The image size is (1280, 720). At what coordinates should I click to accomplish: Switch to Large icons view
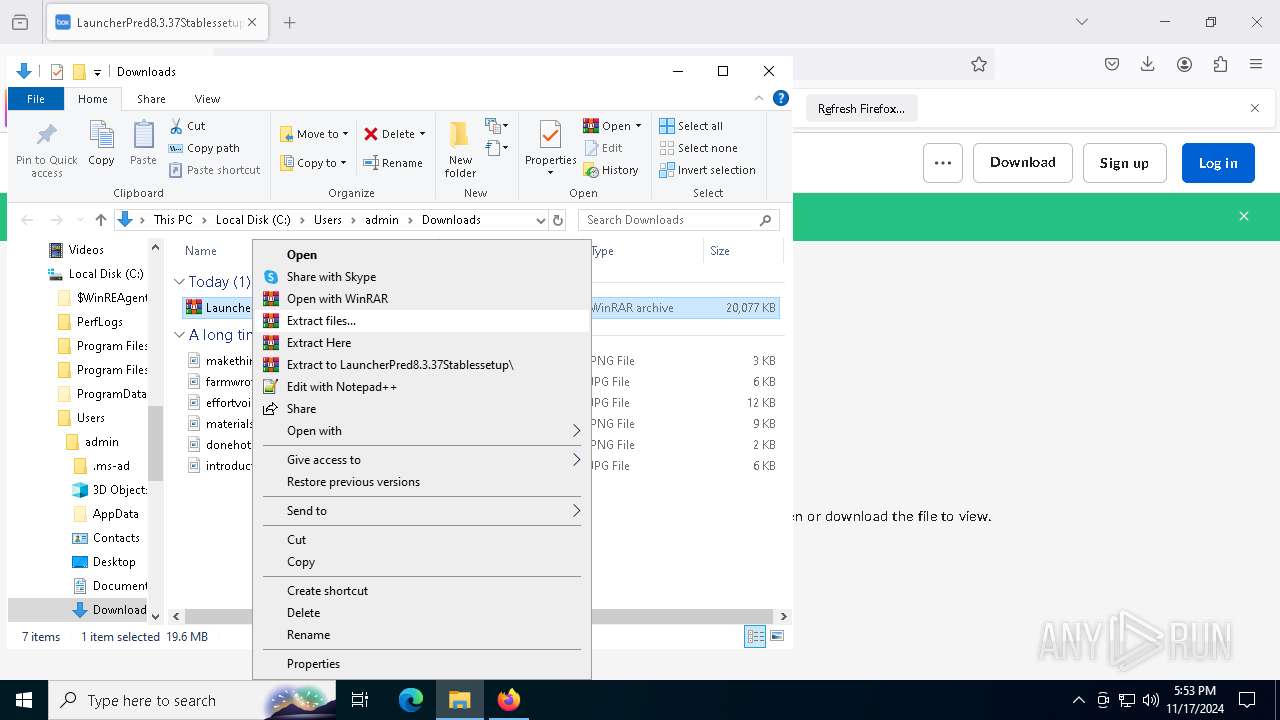777,637
